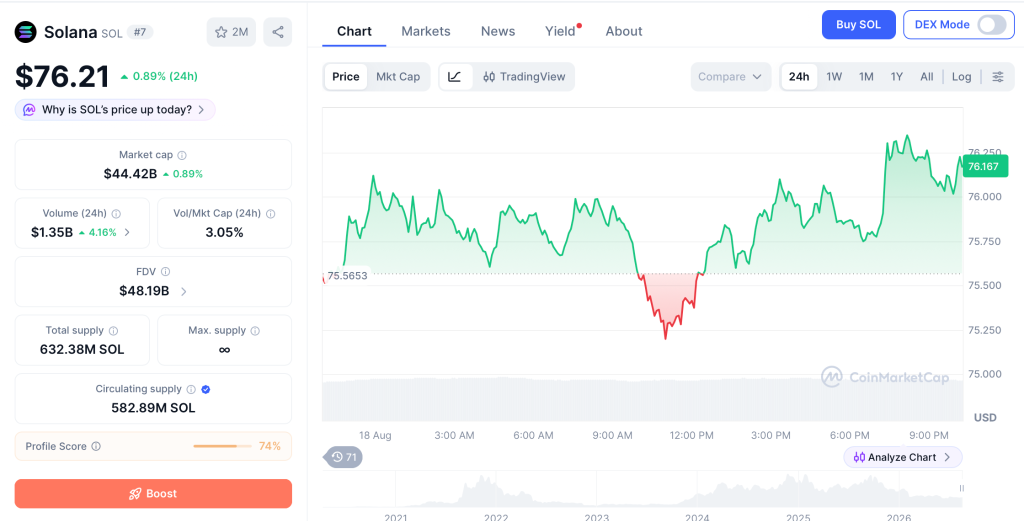Show Total supply info icon
Screen dimensions: 1024x521
[x=113, y=331]
